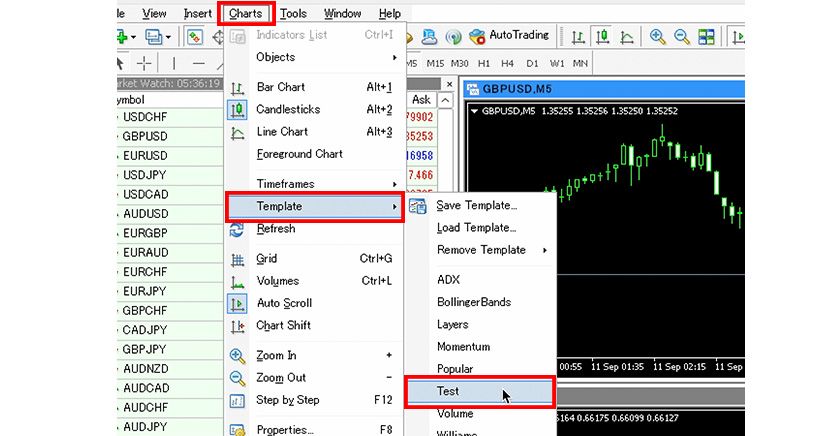
Task: Select Line Chart menu item
Action: pyautogui.click(x=315, y=132)
